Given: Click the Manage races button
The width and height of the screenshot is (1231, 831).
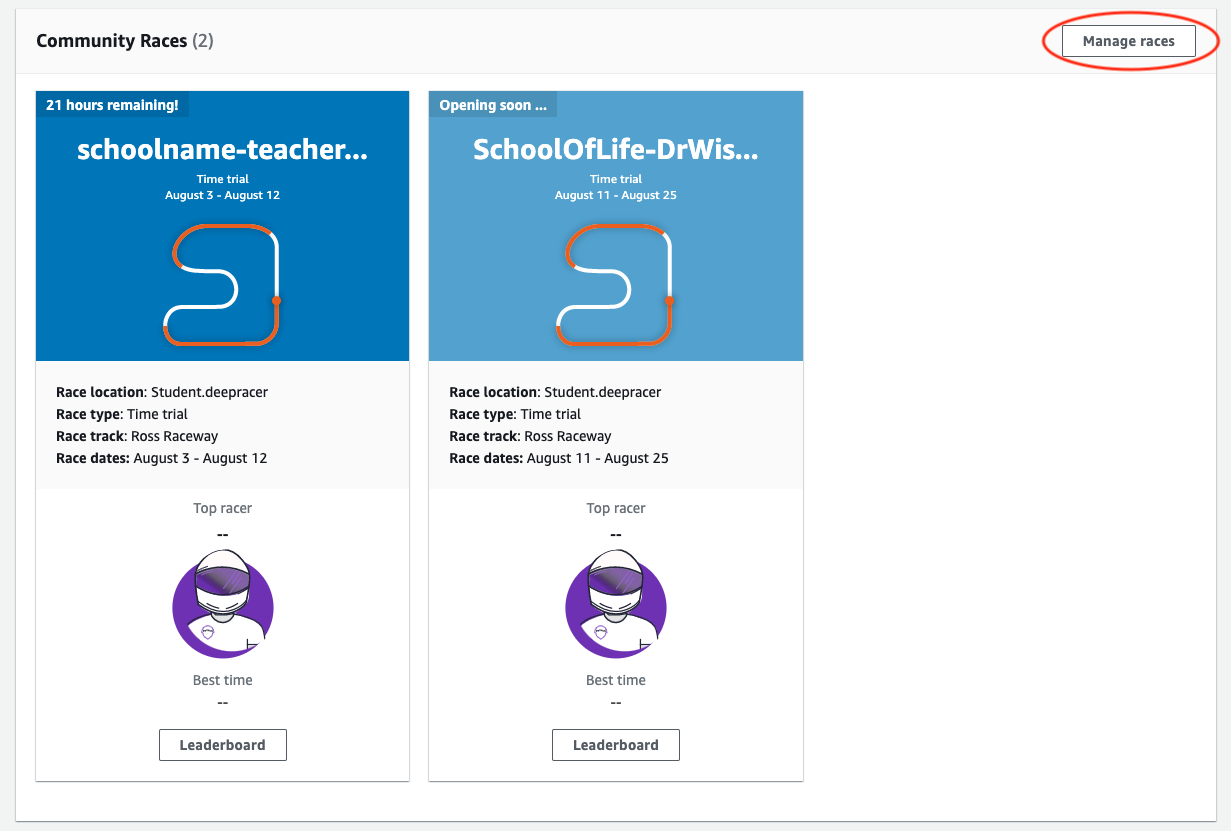Looking at the screenshot, I should tap(1130, 41).
